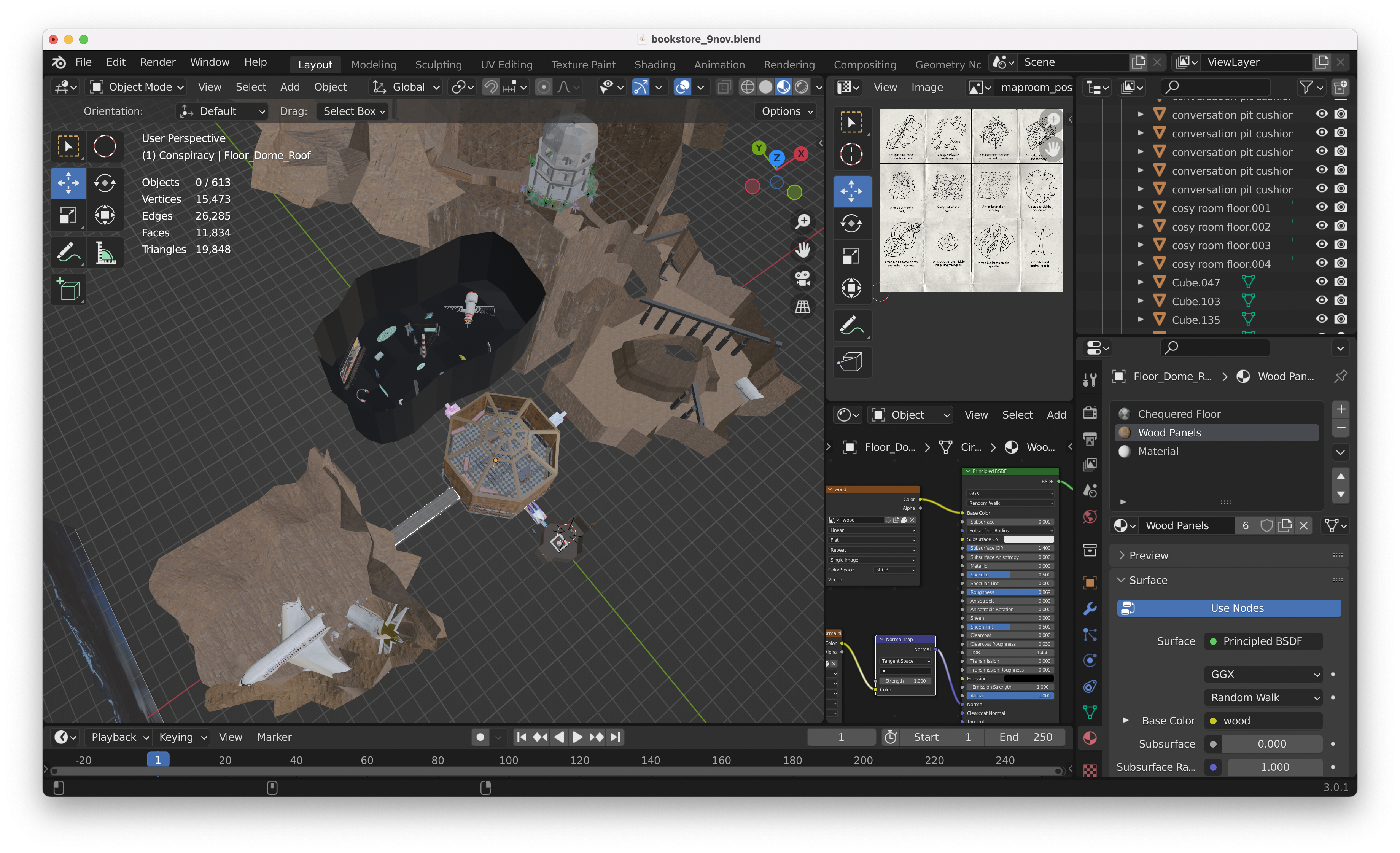
Task: Toggle visibility of cosy room floor.001
Action: point(1322,207)
